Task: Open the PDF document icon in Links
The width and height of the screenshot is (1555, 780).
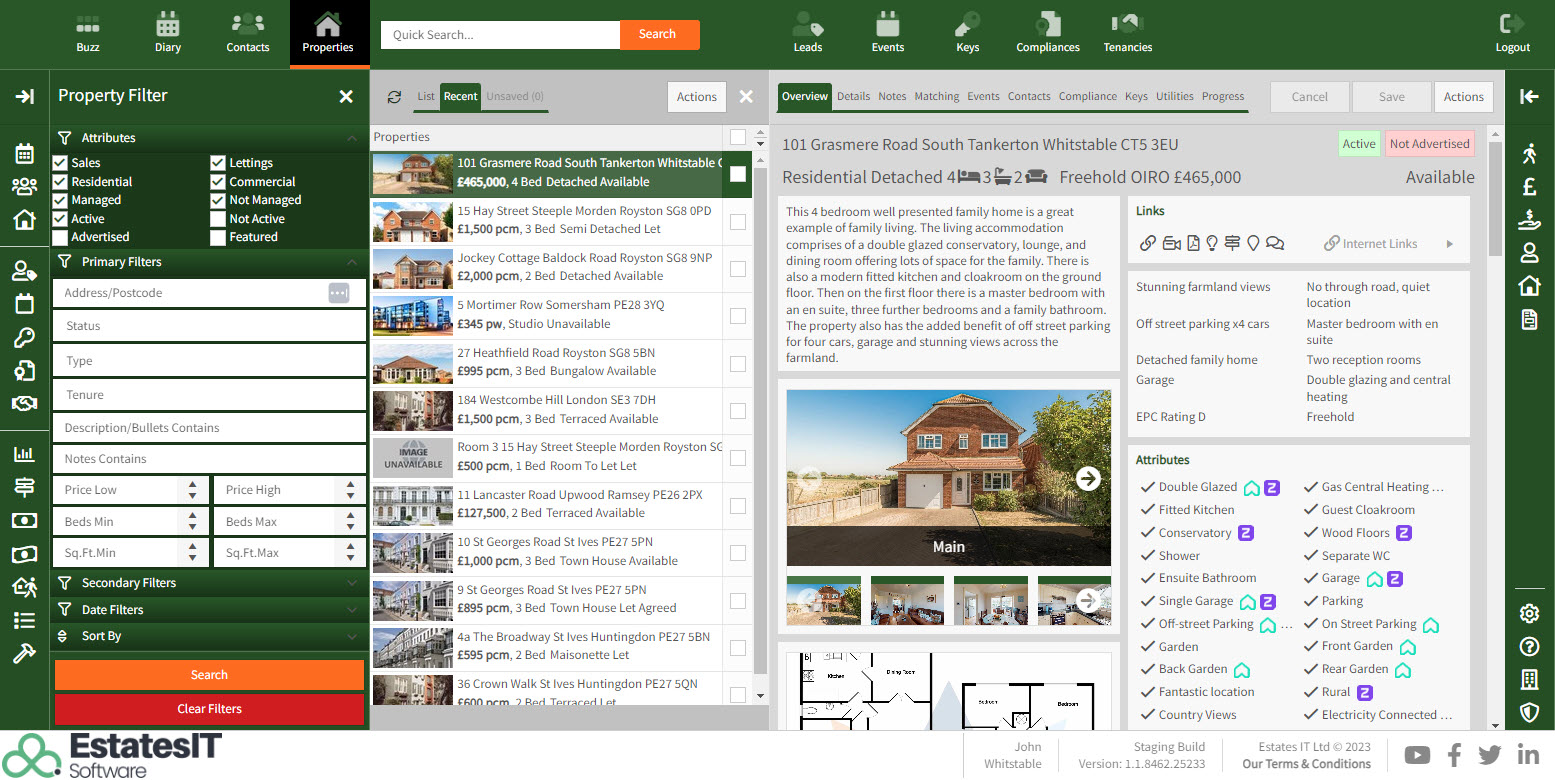Action: (1193, 243)
